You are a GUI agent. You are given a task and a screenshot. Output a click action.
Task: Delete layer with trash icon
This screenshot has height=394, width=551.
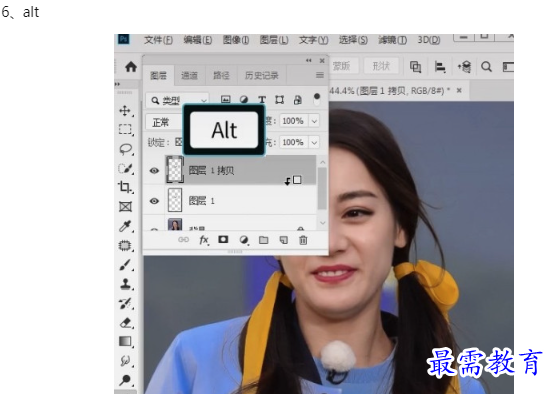point(303,240)
